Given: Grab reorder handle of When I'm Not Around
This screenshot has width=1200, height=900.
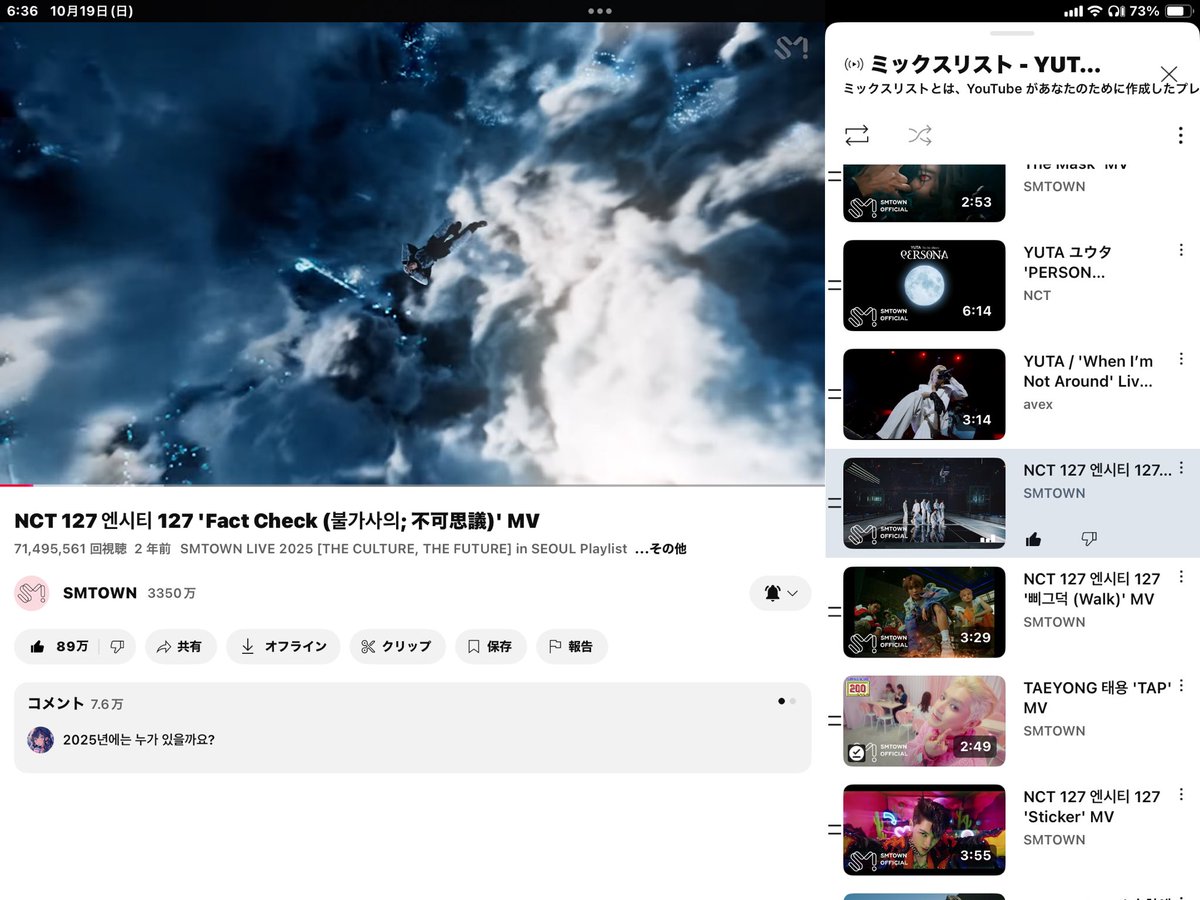Looking at the screenshot, I should (x=834, y=394).
